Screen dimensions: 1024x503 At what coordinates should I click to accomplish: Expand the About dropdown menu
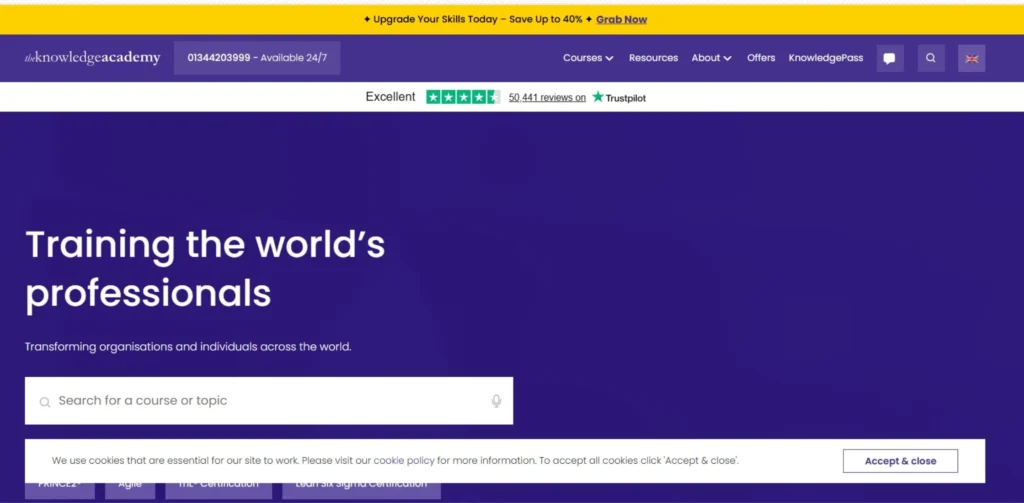click(711, 58)
